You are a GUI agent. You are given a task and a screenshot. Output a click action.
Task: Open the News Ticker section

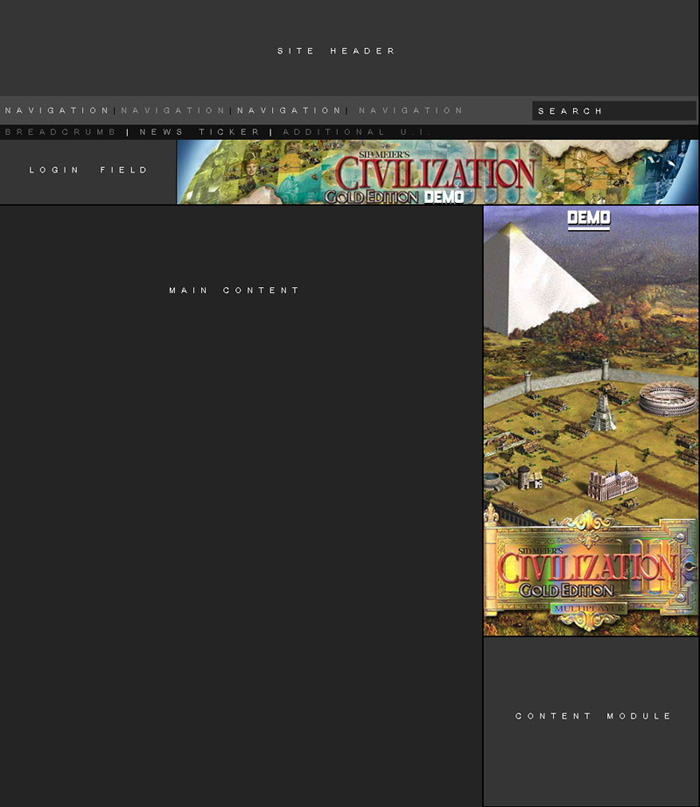[200, 132]
